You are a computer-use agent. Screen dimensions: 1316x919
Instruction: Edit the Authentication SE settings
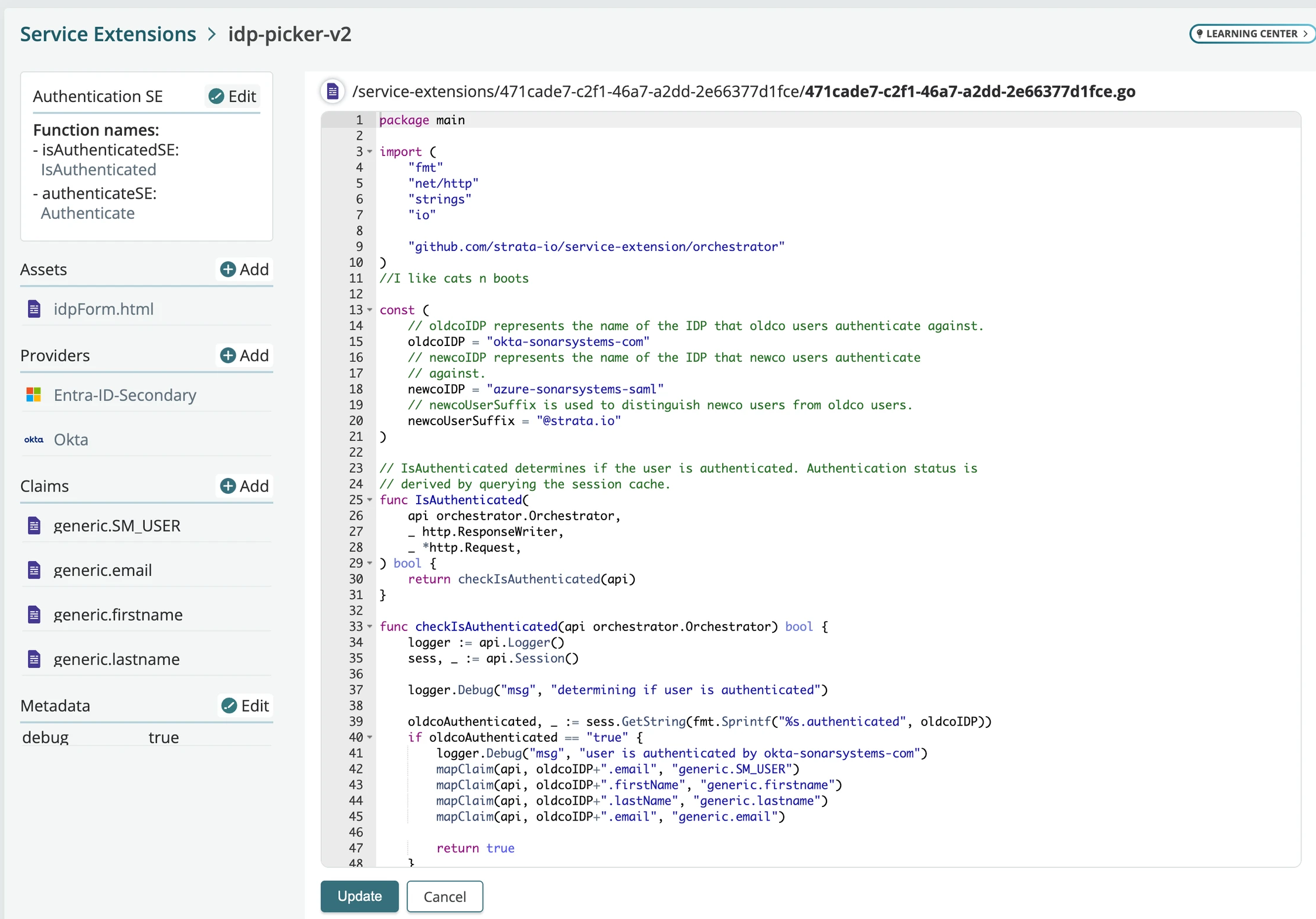point(233,96)
